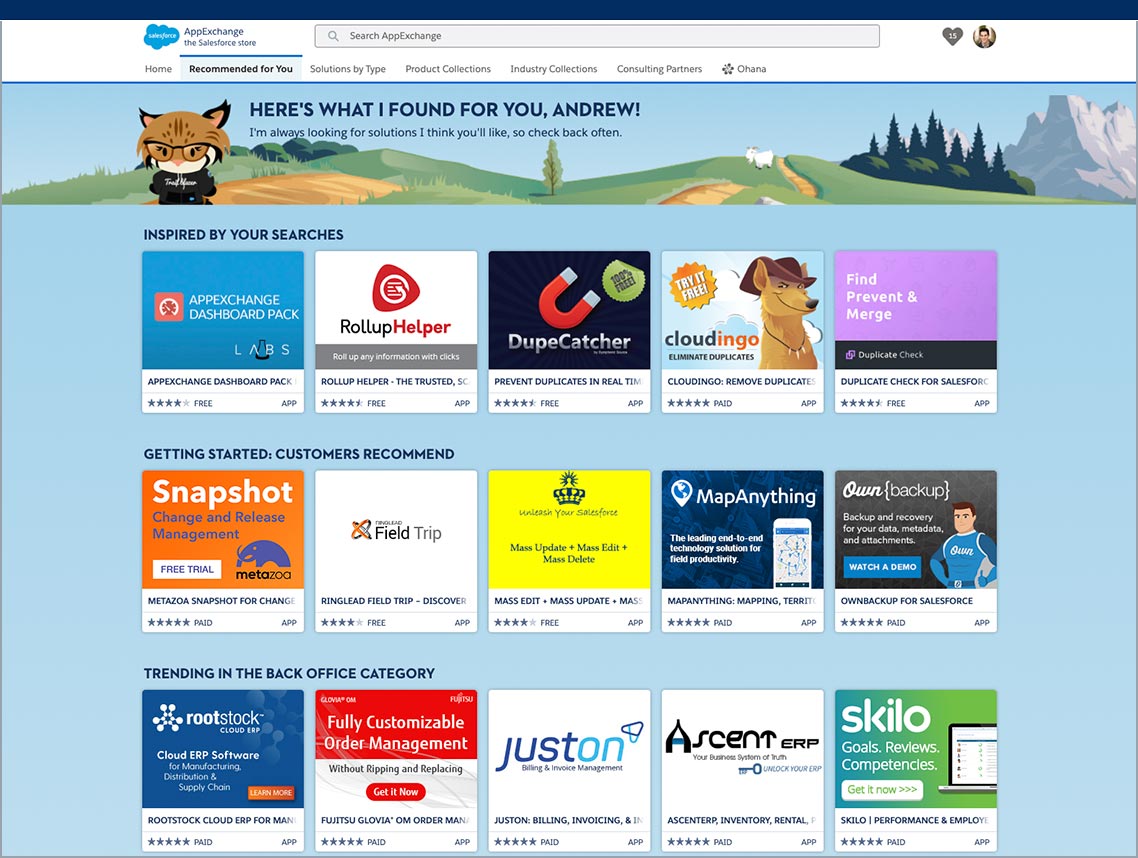The height and width of the screenshot is (858, 1138).
Task: Open the Solutions by Type menu
Action: 348,69
